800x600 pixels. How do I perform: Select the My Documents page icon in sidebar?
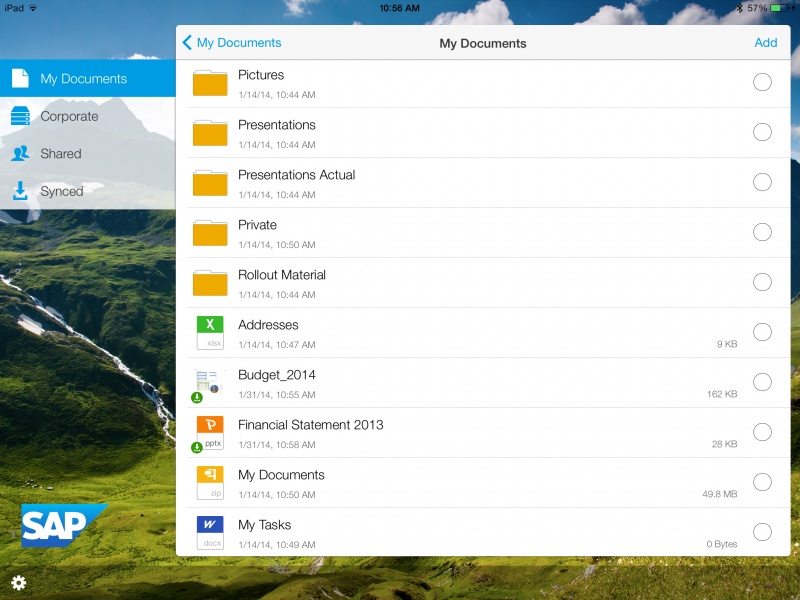(18, 78)
